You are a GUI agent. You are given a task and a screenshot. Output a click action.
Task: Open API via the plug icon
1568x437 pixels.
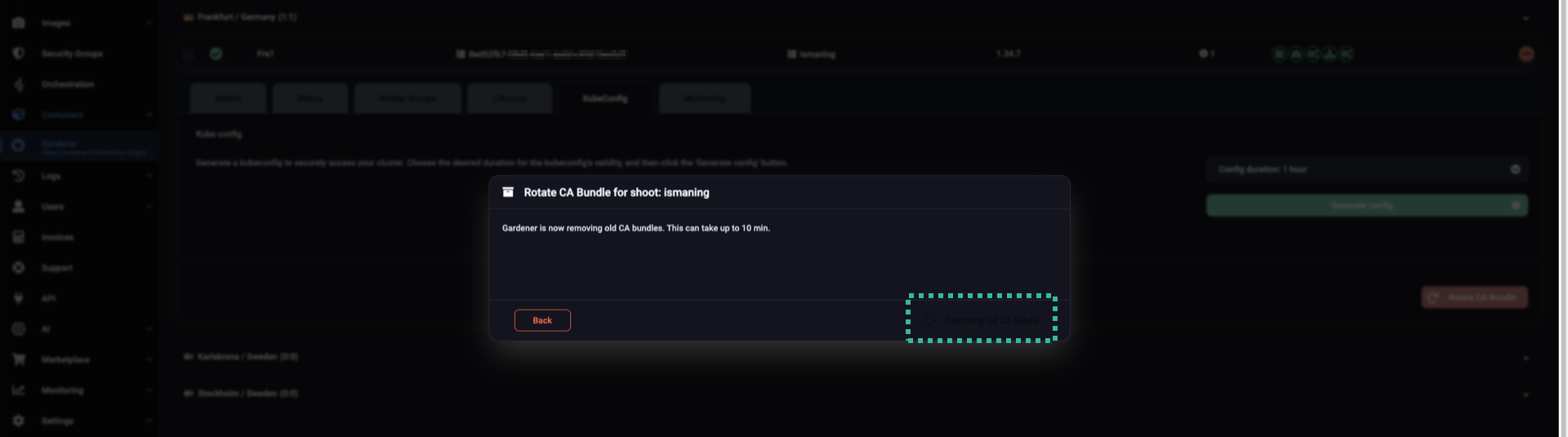[x=18, y=298]
